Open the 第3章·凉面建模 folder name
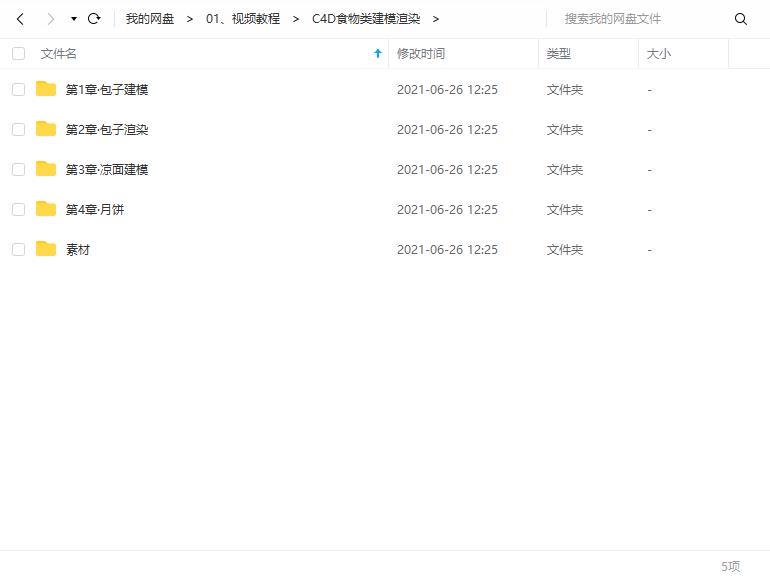 (107, 169)
